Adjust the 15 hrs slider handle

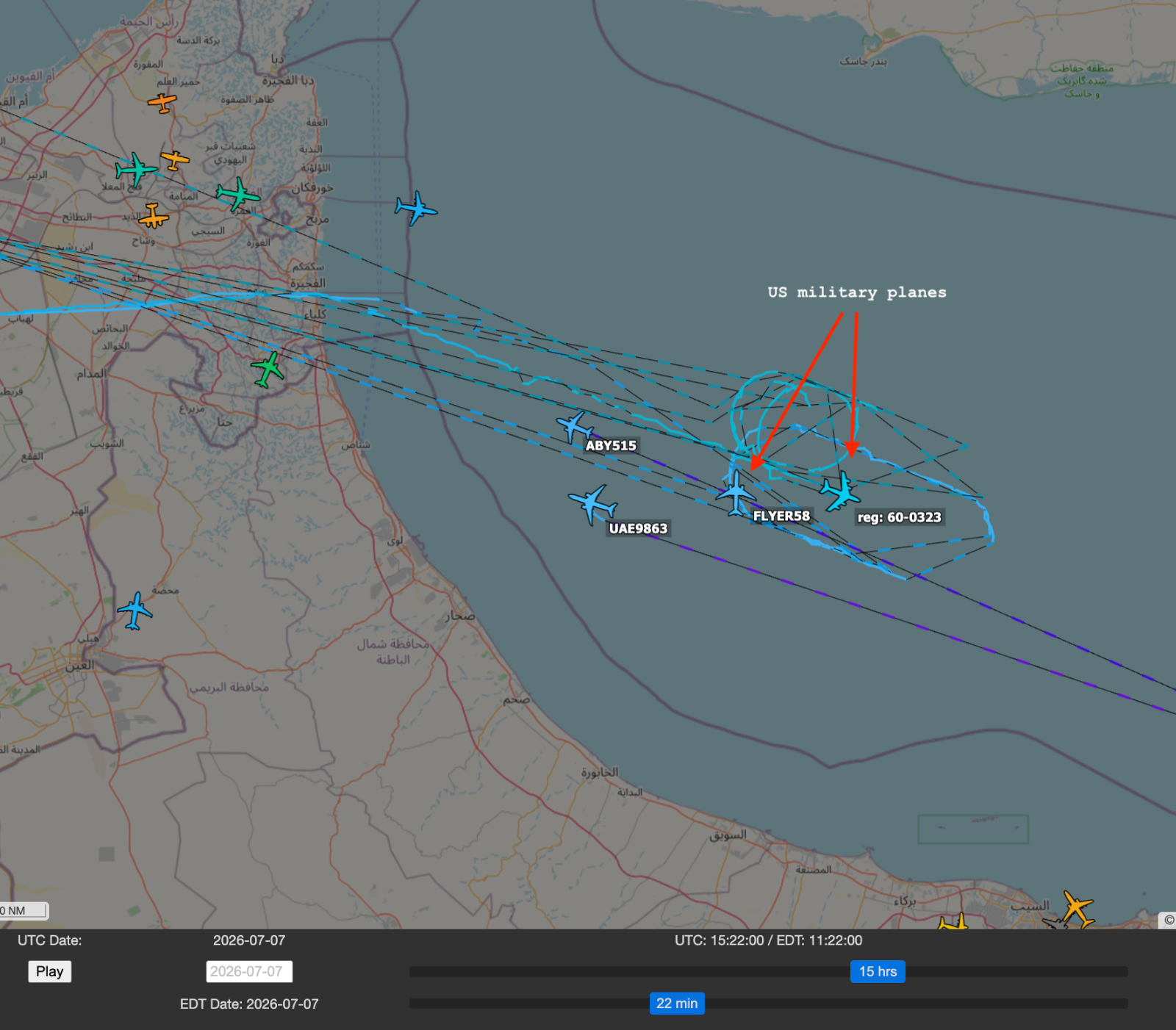tap(878, 971)
